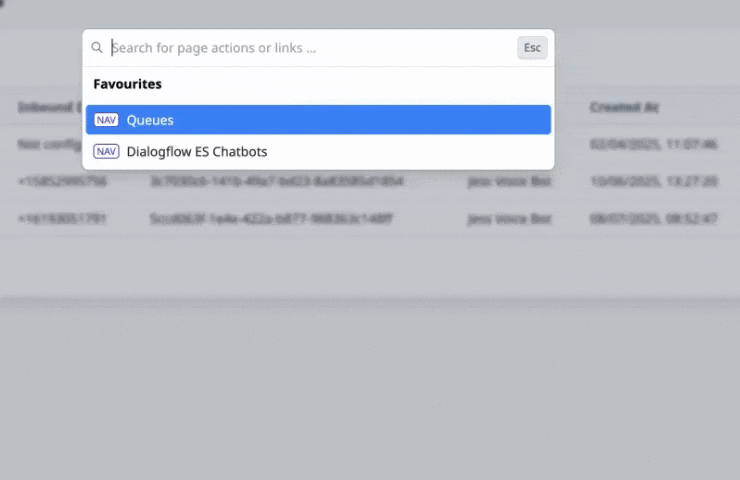Click the magnifying glass search icon
Image resolution: width=740 pixels, height=480 pixels.
97,48
